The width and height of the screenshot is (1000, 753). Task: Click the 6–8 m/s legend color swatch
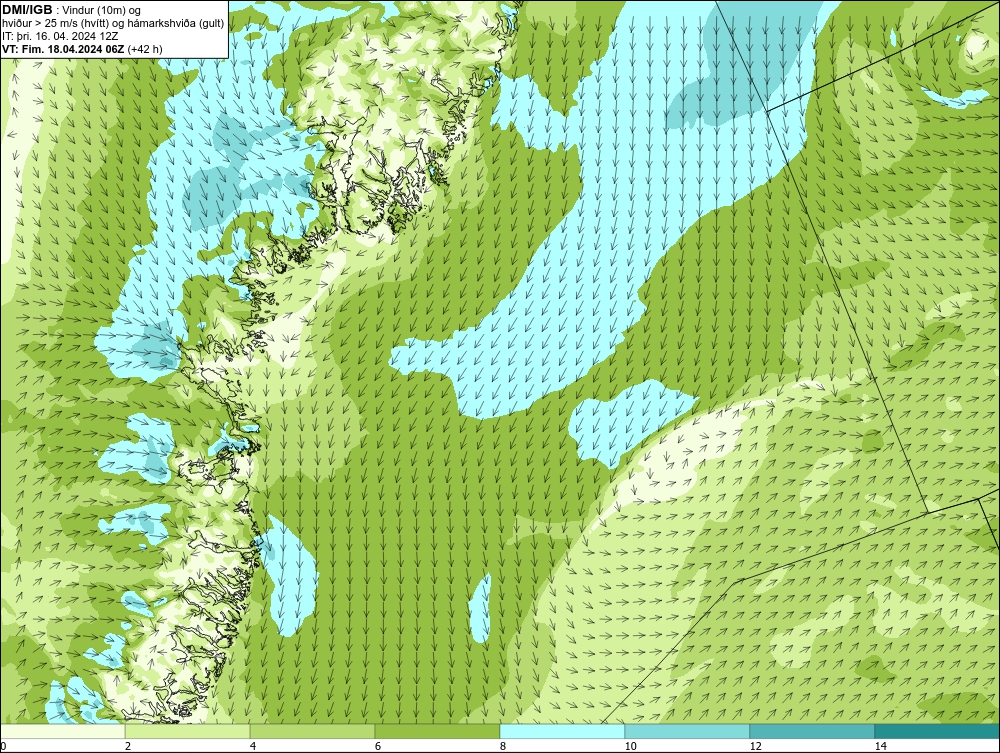pyautogui.click(x=438, y=731)
